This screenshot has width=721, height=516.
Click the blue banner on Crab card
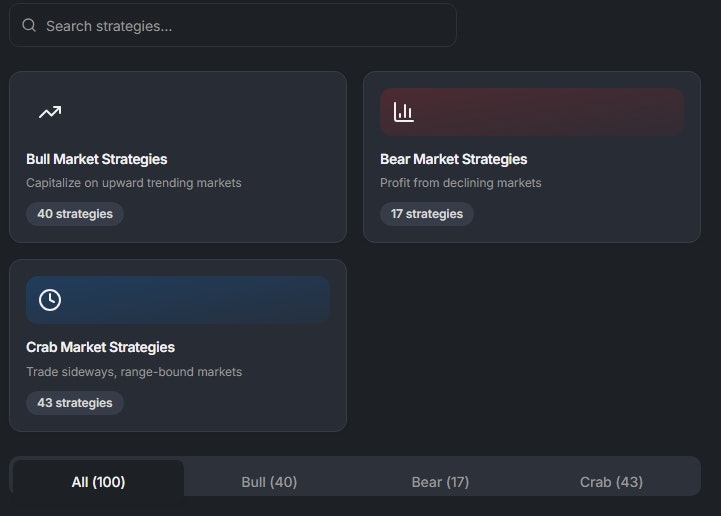(178, 300)
